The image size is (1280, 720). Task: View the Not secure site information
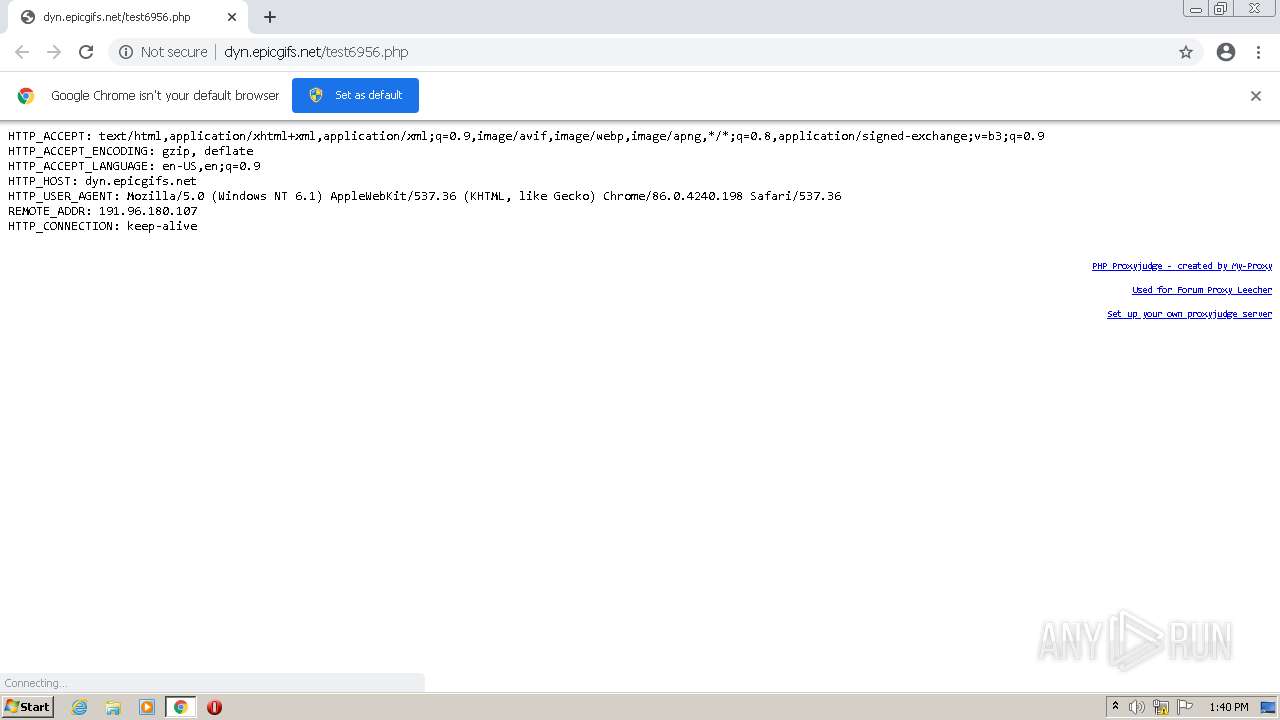[163, 52]
